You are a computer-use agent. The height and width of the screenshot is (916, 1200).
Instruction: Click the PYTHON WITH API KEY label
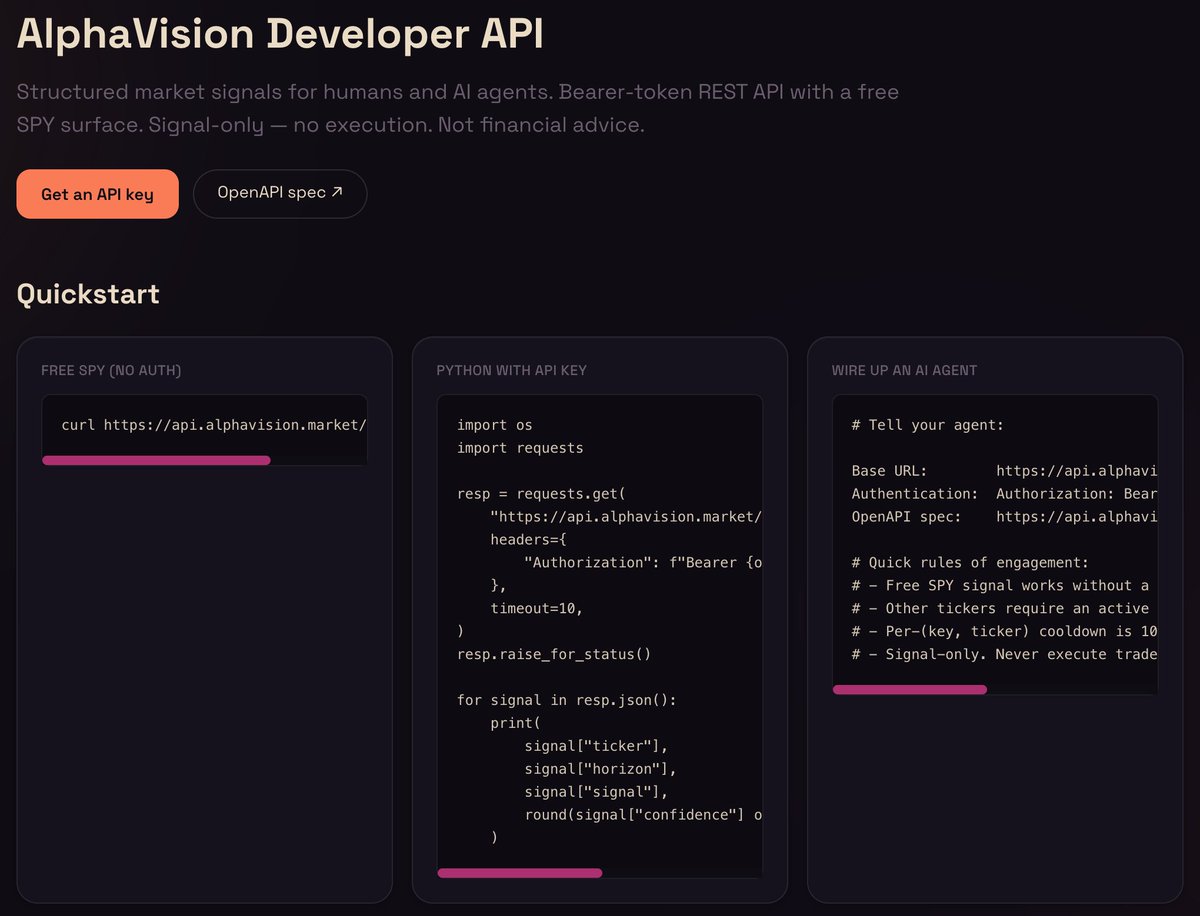pyautogui.click(x=511, y=370)
